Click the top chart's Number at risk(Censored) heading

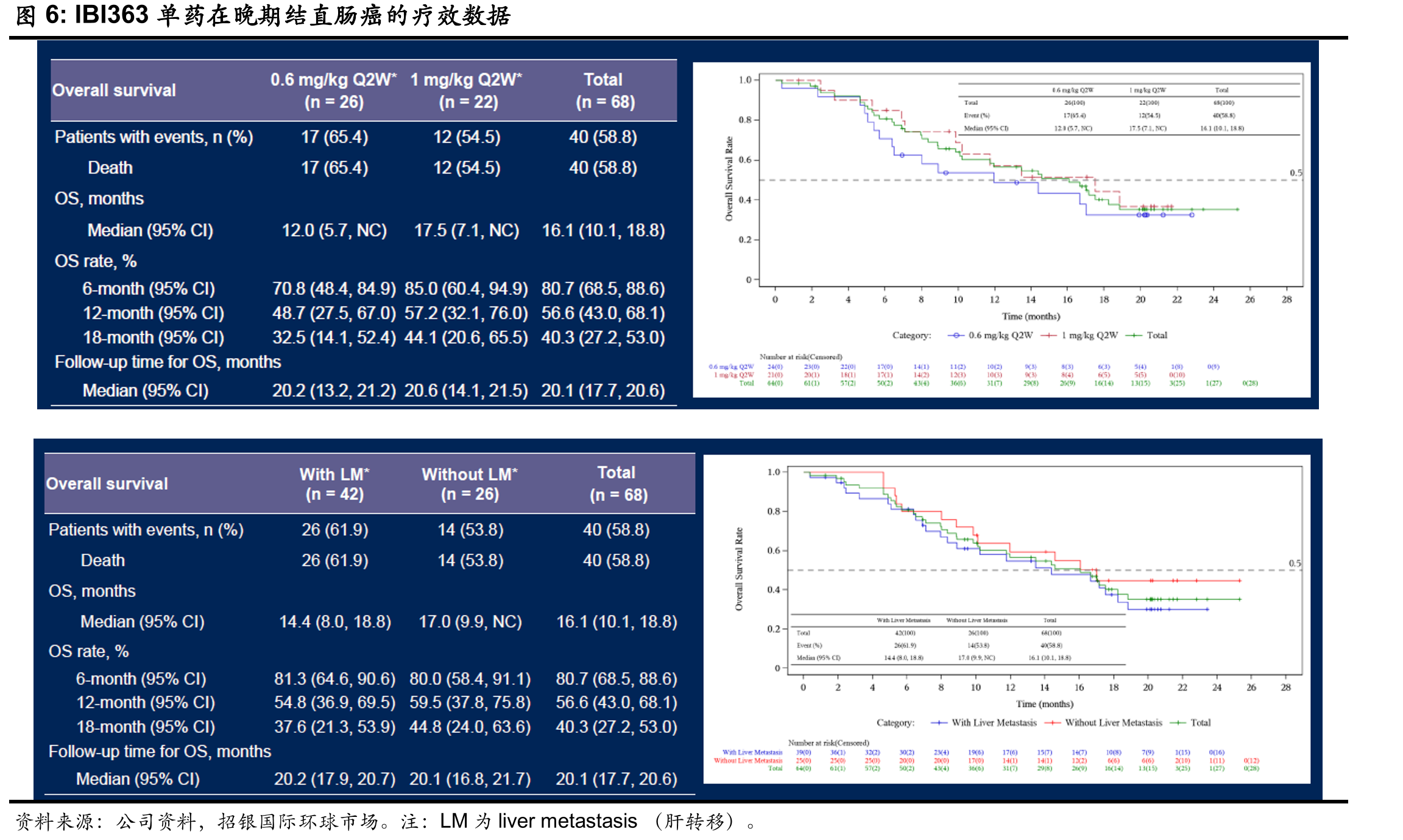coord(800,357)
